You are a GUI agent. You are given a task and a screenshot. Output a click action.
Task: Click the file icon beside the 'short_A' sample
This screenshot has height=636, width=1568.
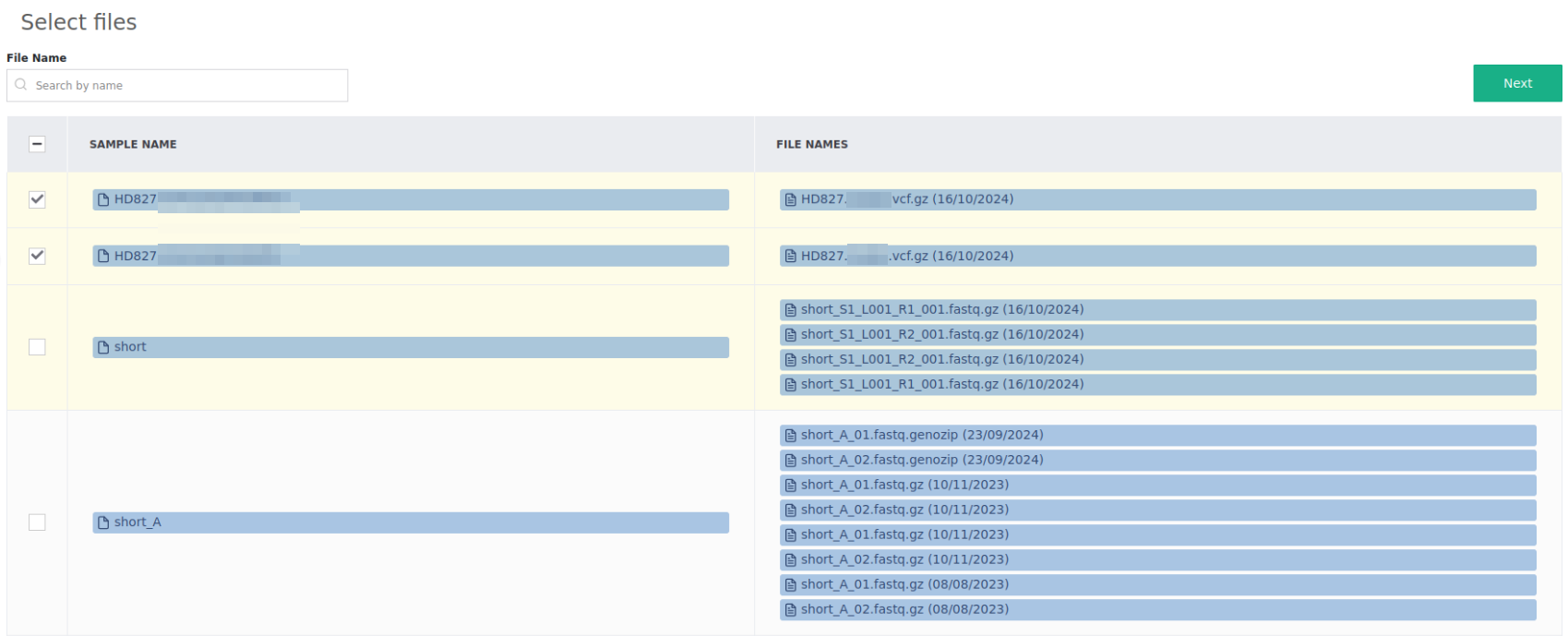tap(103, 523)
